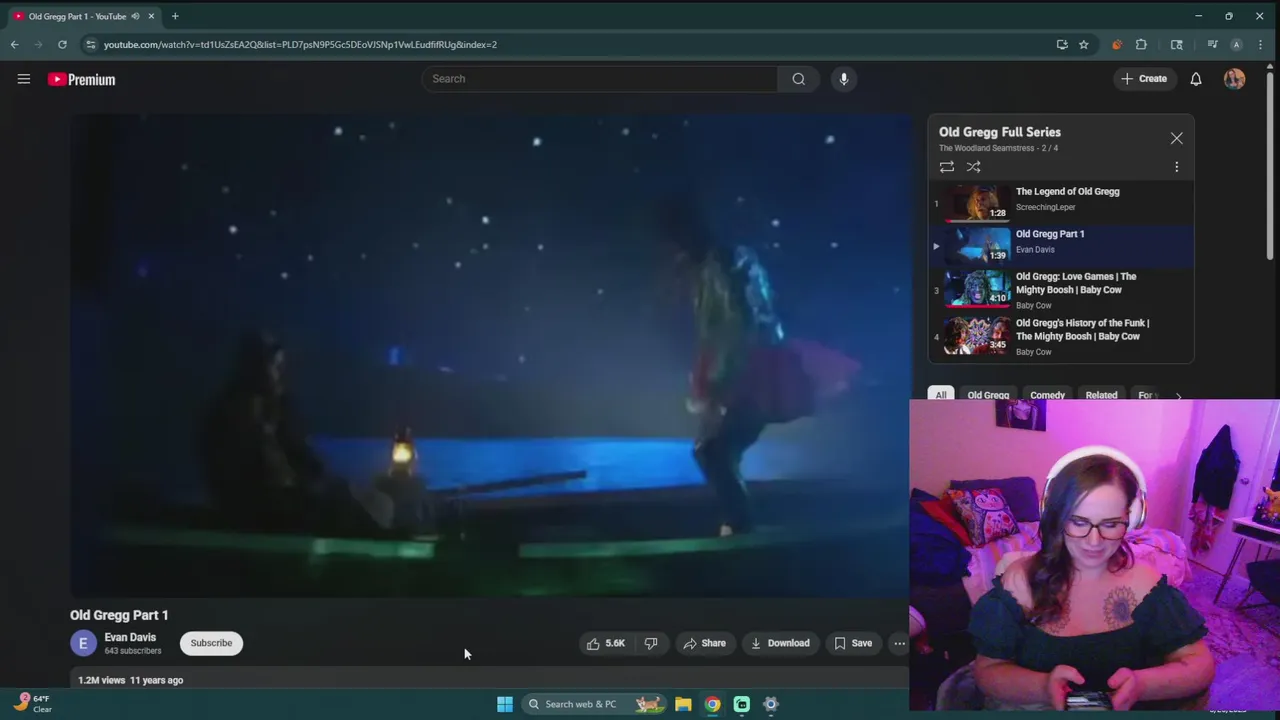The height and width of the screenshot is (720, 1280).
Task: Click the video player to pause
Action: 491,355
